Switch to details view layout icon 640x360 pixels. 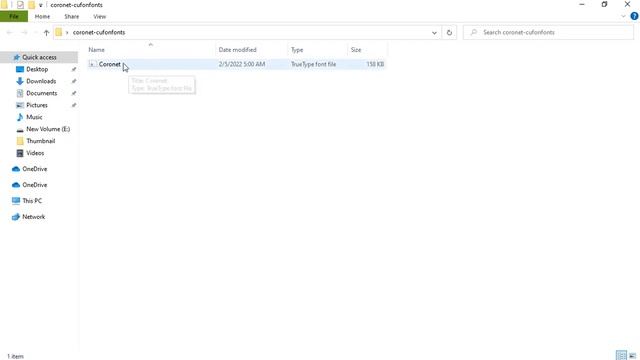point(621,356)
